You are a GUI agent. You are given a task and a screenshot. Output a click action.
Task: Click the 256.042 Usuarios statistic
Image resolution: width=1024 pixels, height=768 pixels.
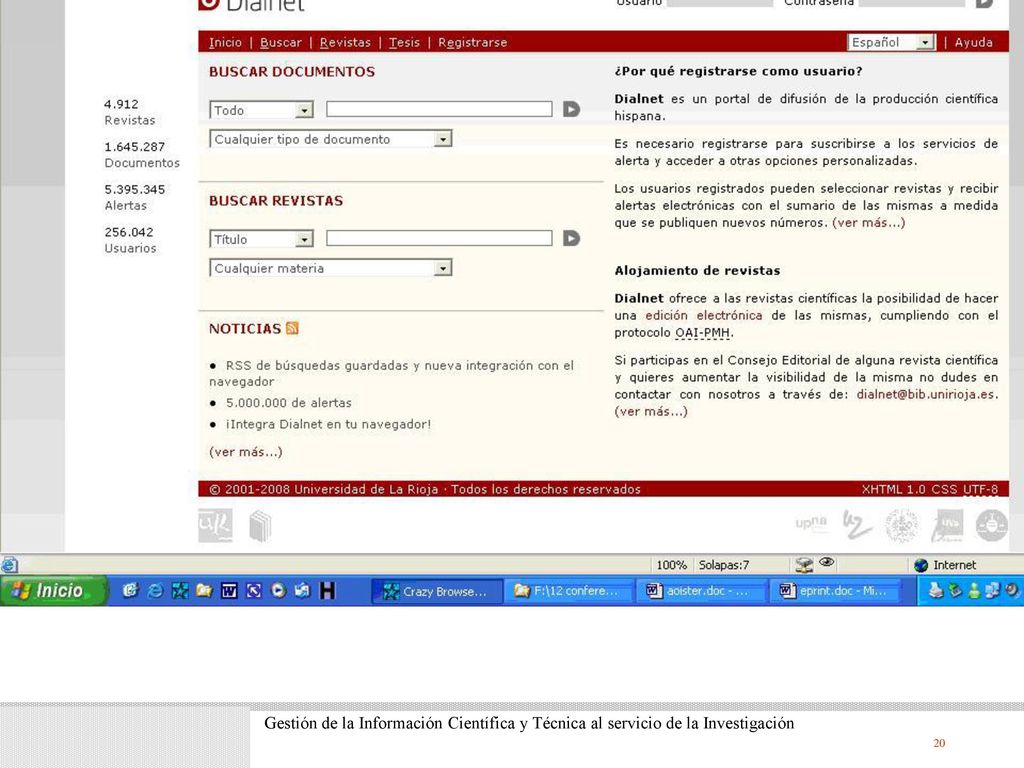click(x=130, y=240)
